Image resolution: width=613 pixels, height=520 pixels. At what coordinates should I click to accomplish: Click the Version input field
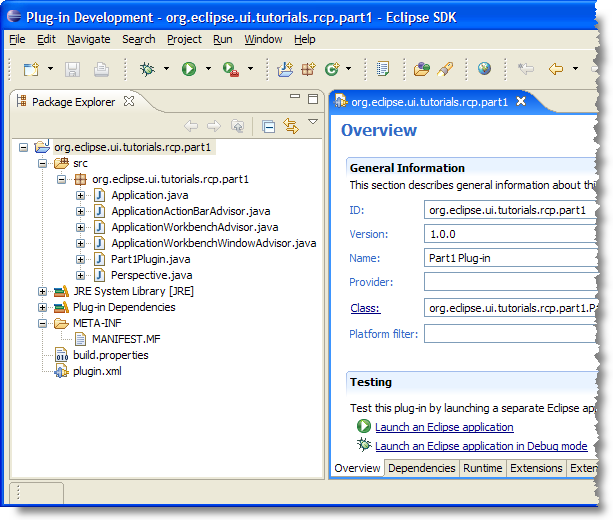coord(510,234)
